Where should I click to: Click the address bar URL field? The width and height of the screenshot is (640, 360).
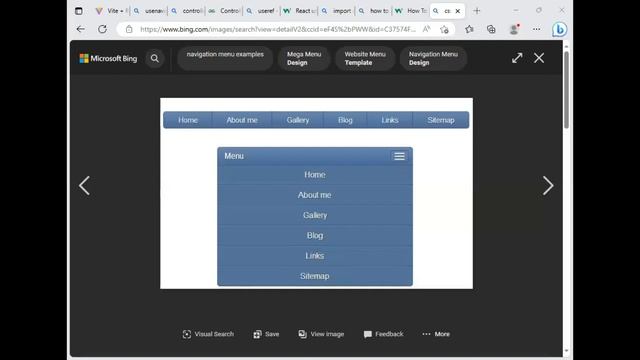(278, 29)
